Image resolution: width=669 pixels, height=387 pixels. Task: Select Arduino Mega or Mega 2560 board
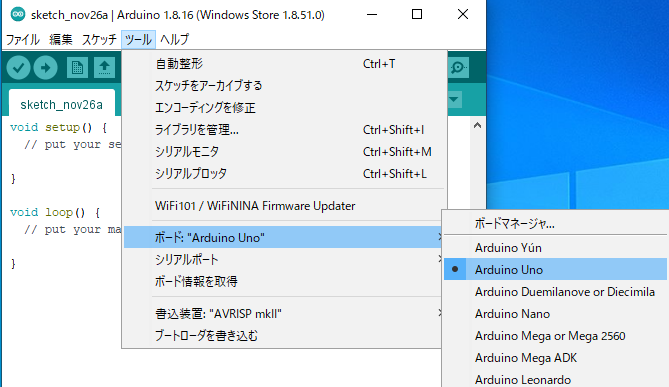pos(556,336)
